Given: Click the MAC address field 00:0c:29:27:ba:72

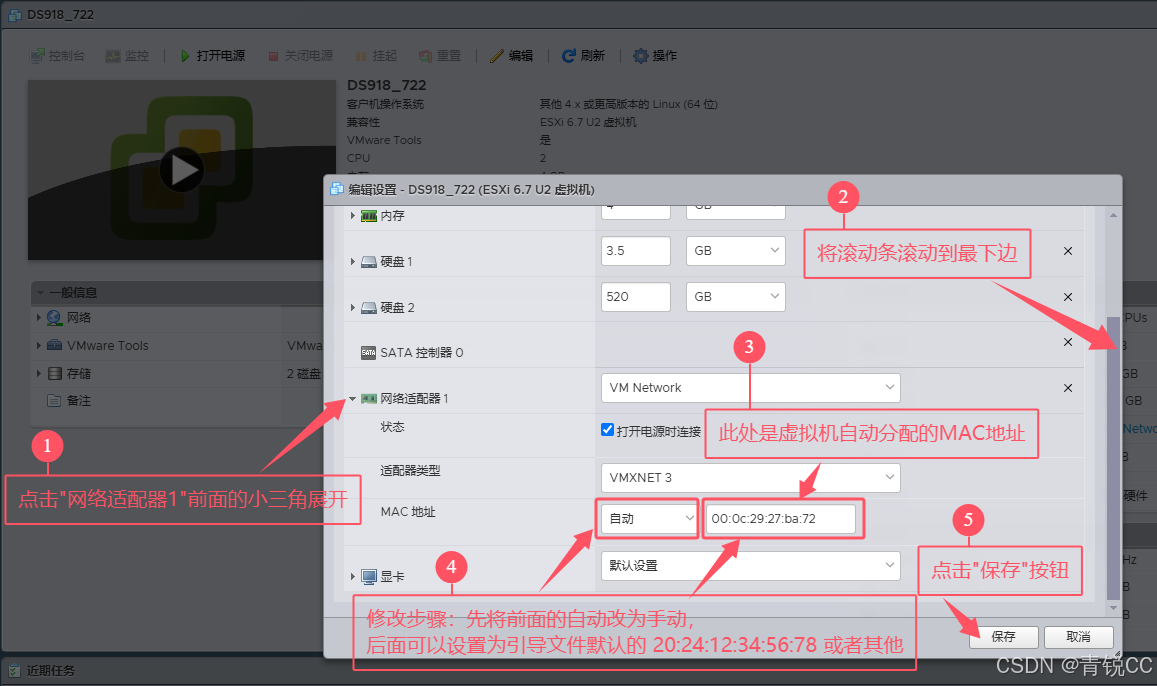Looking at the screenshot, I should pos(781,519).
